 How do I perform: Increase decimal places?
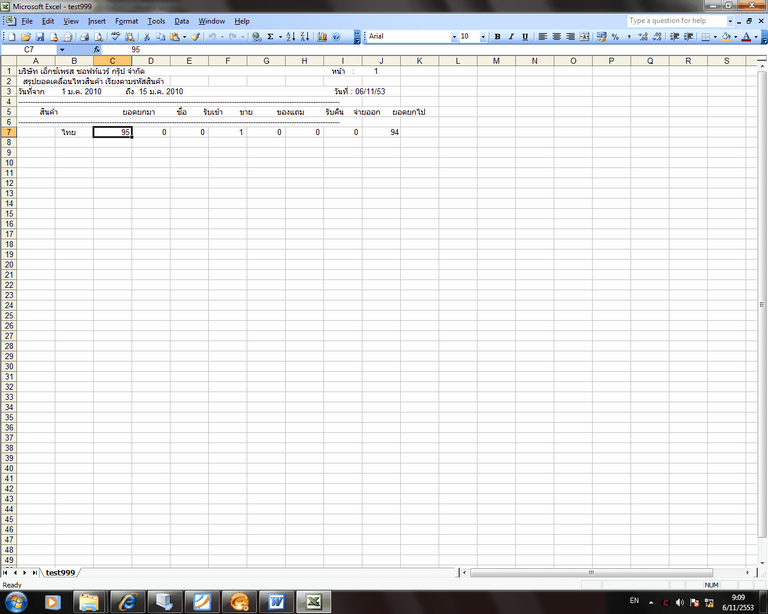pyautogui.click(x=643, y=37)
